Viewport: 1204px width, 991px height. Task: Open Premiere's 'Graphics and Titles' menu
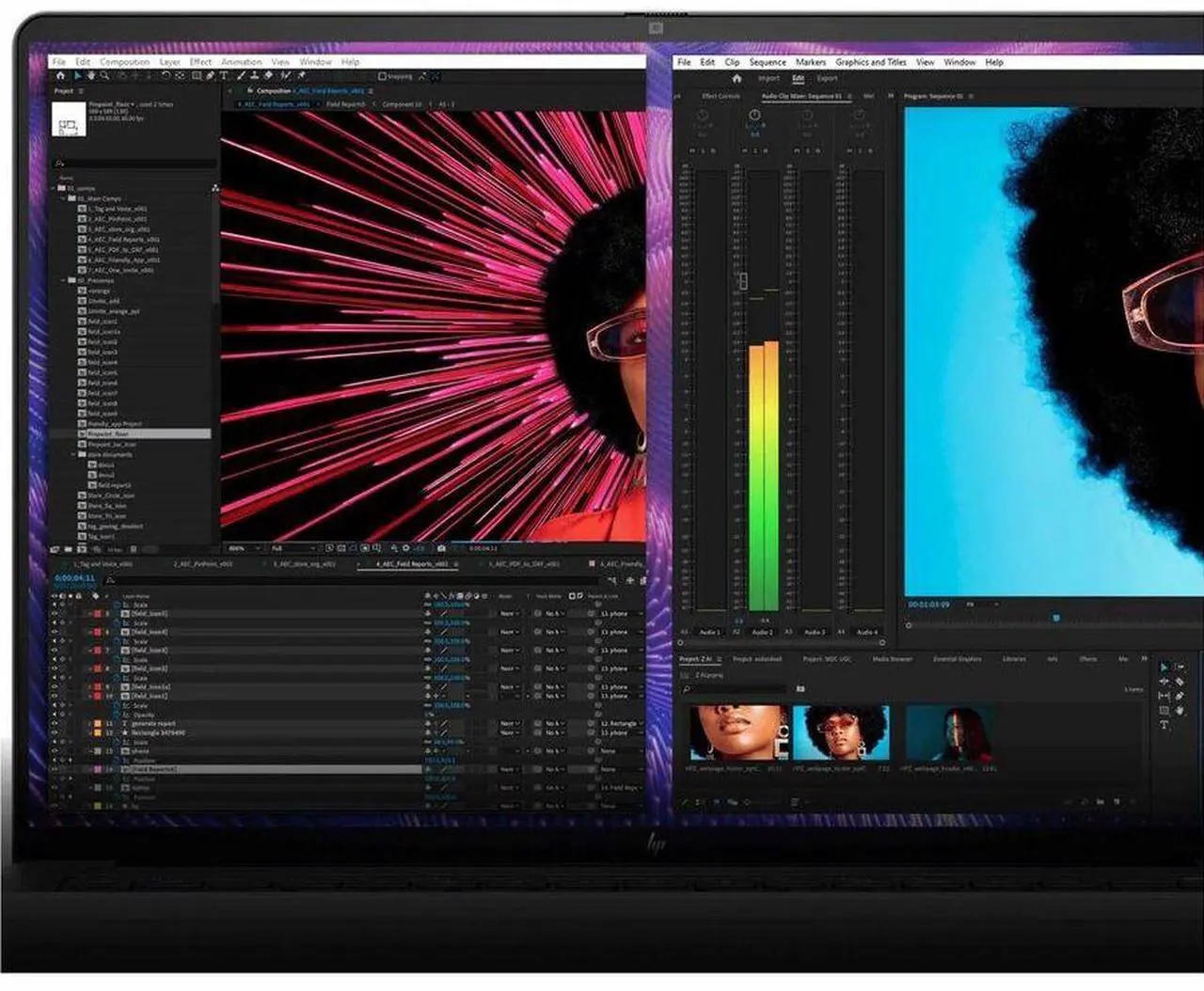871,62
